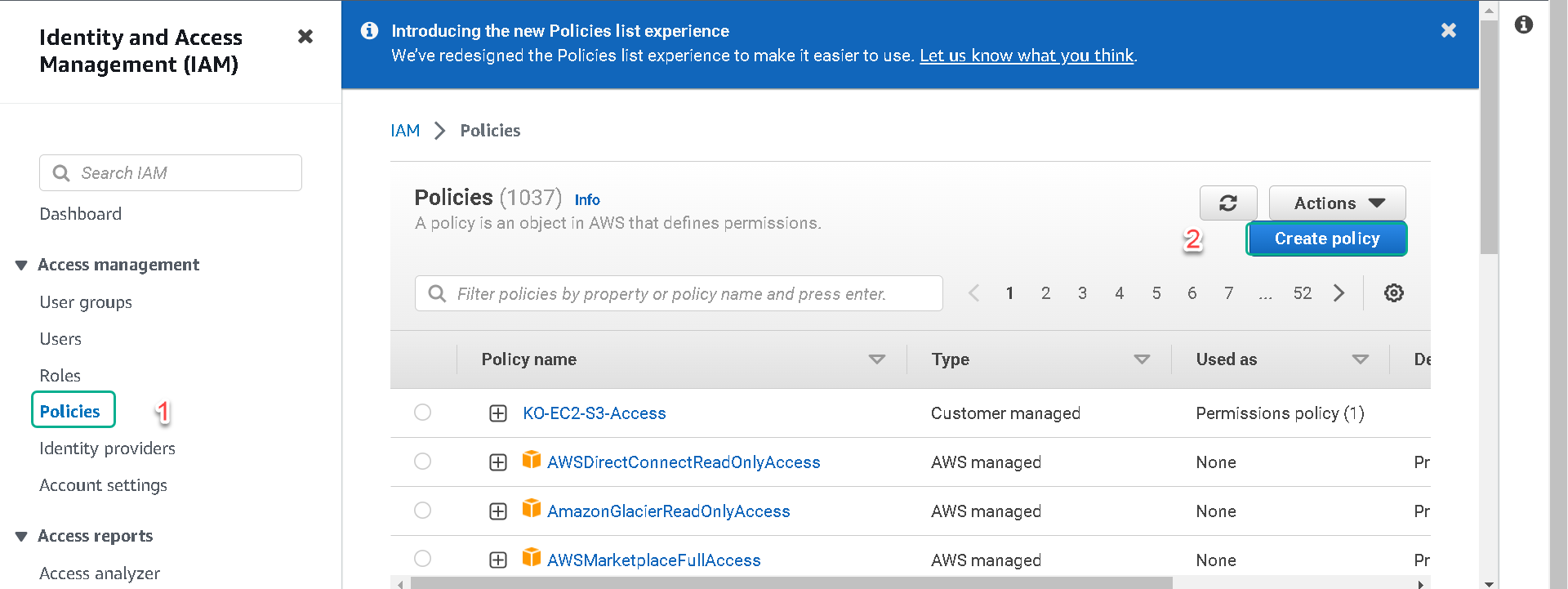Click in the Filter policies input field
The image size is (1568, 589).
[x=679, y=293]
